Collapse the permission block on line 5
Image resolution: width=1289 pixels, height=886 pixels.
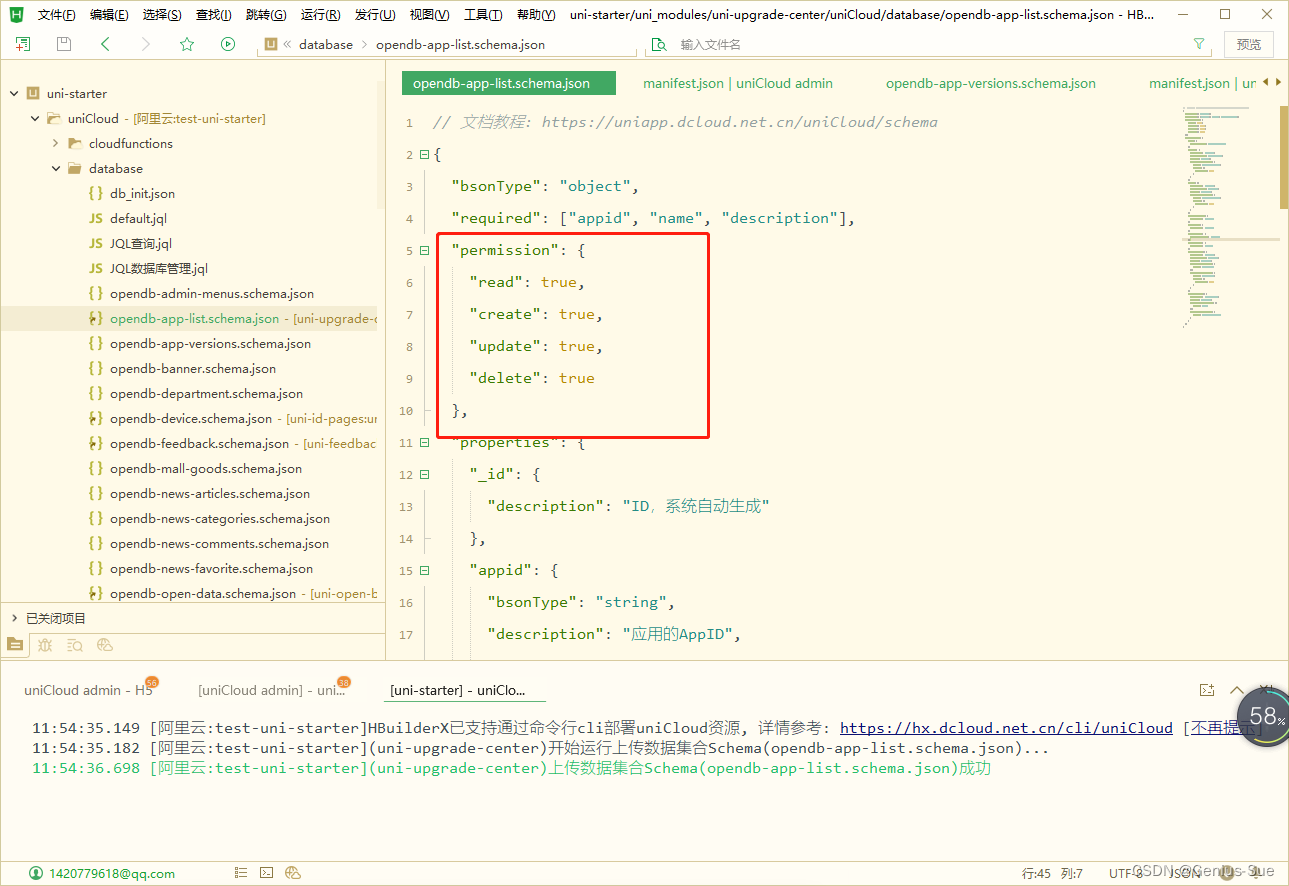(424, 250)
